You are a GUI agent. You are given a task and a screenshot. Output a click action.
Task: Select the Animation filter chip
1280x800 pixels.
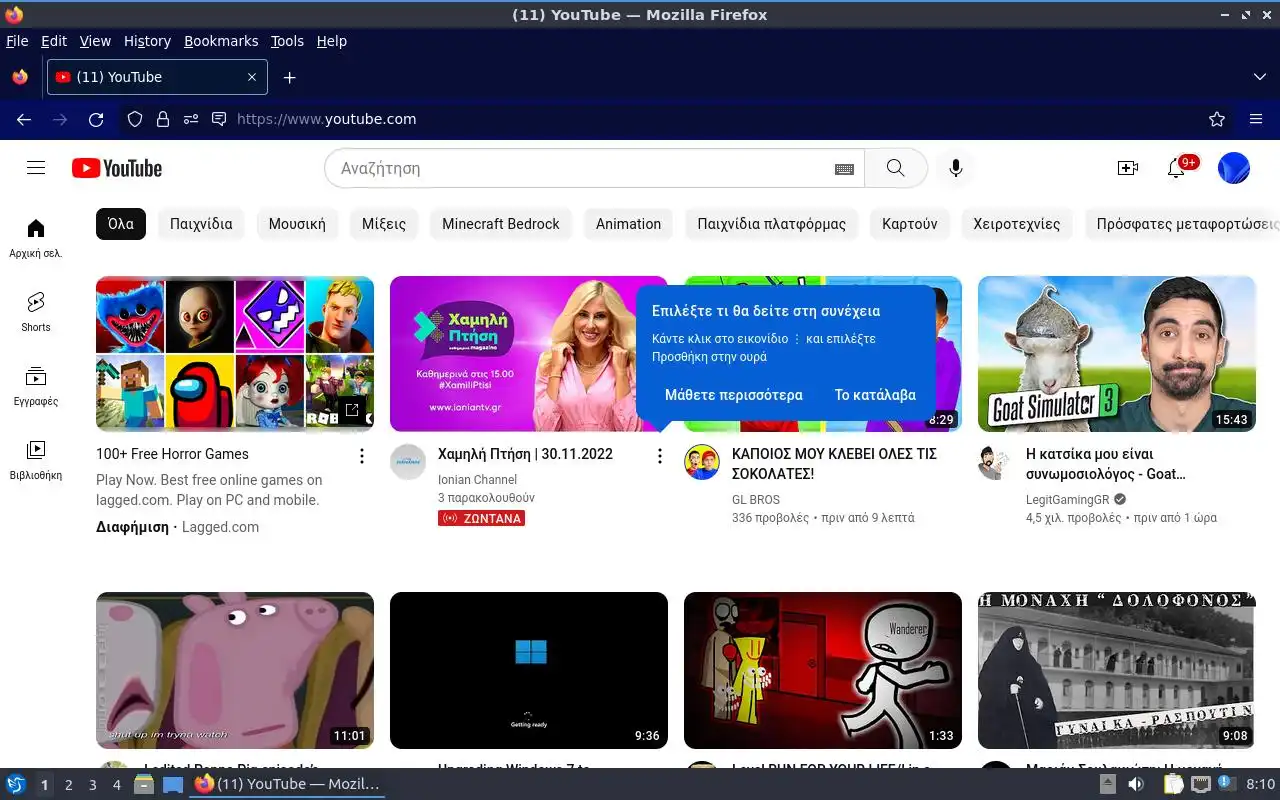[628, 224]
